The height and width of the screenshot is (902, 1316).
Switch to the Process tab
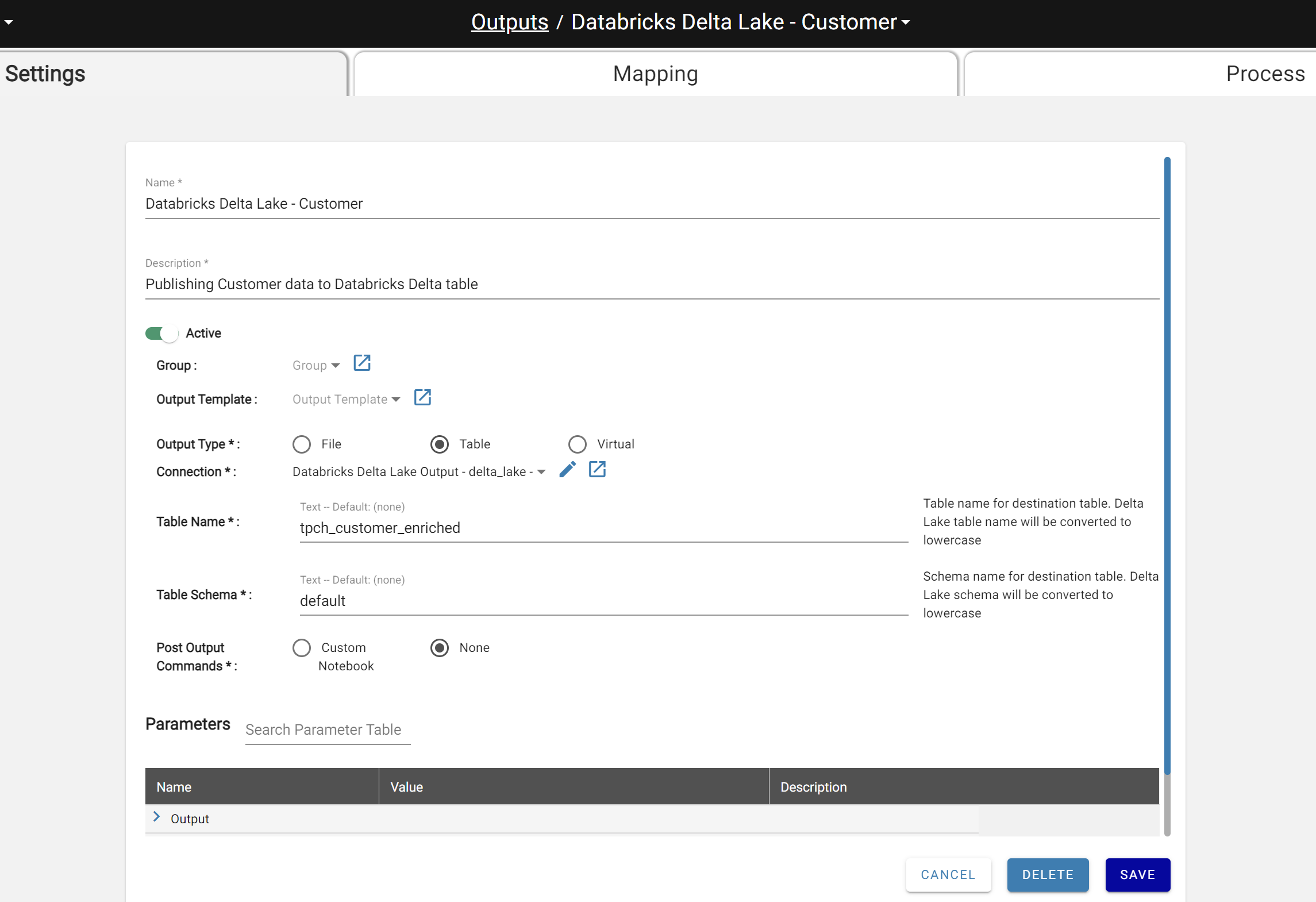coord(1140,74)
